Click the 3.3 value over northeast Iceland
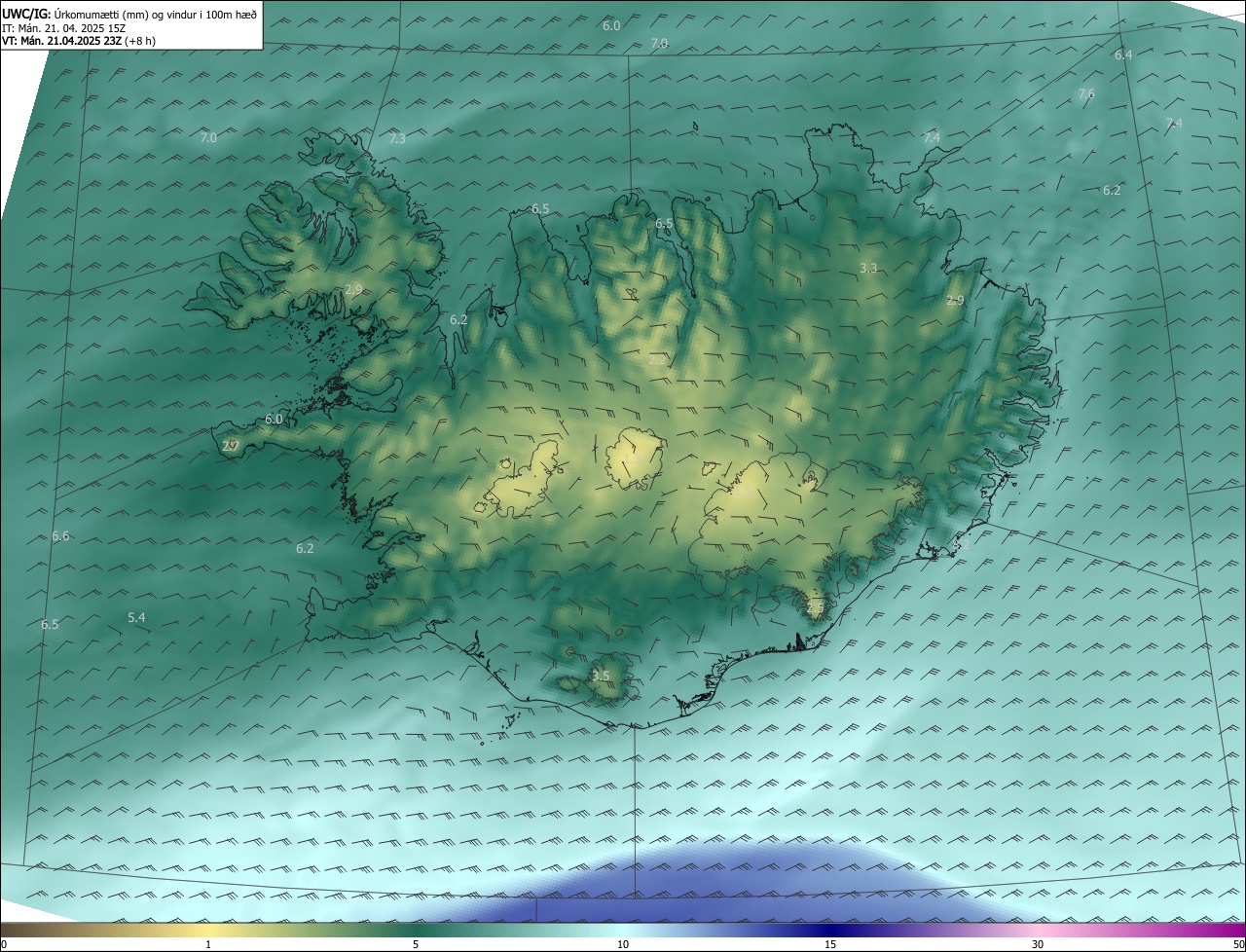This screenshot has height=952, width=1246. click(x=868, y=268)
